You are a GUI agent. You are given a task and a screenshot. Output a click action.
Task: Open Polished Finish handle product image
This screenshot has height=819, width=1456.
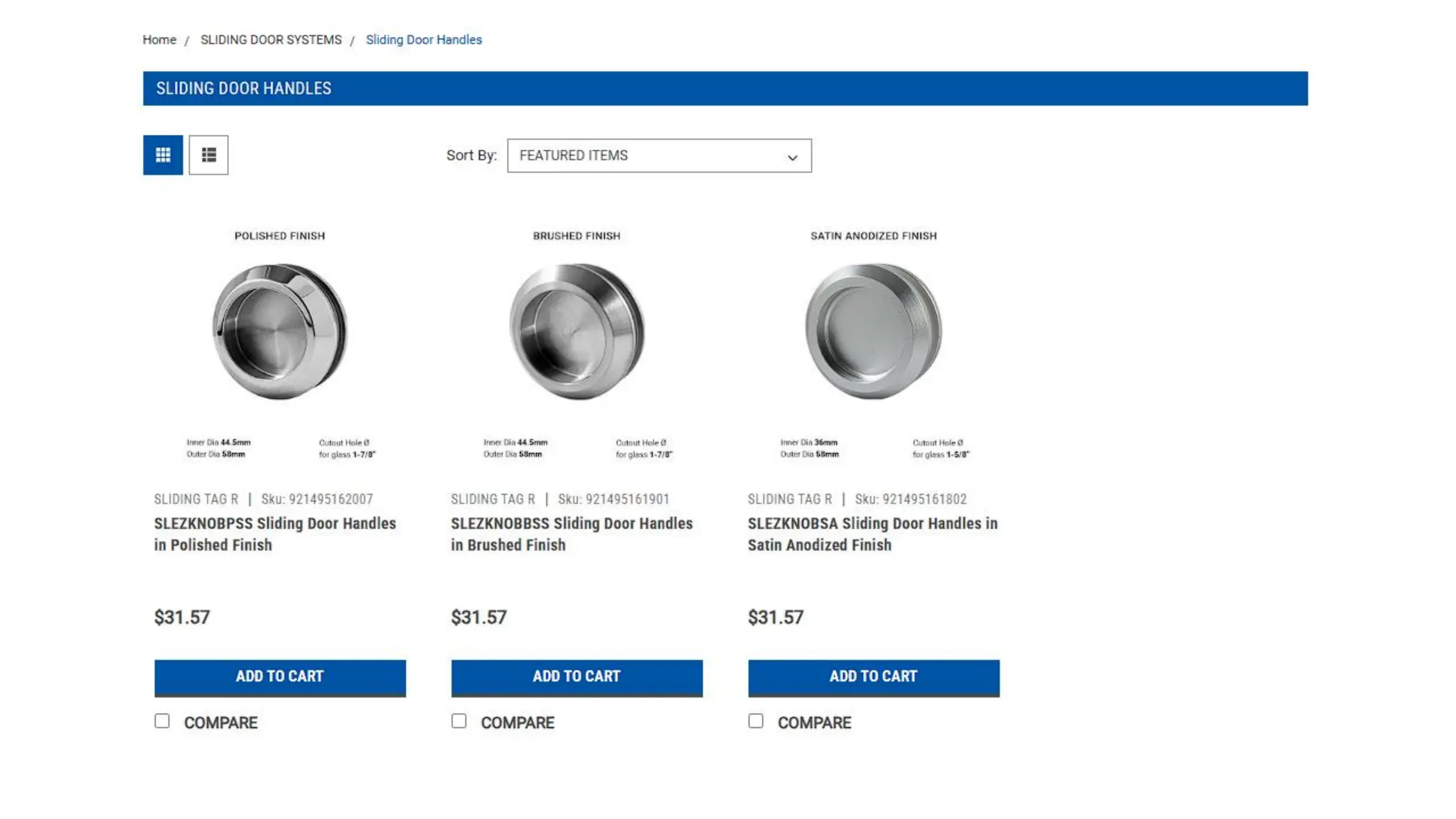(x=280, y=346)
